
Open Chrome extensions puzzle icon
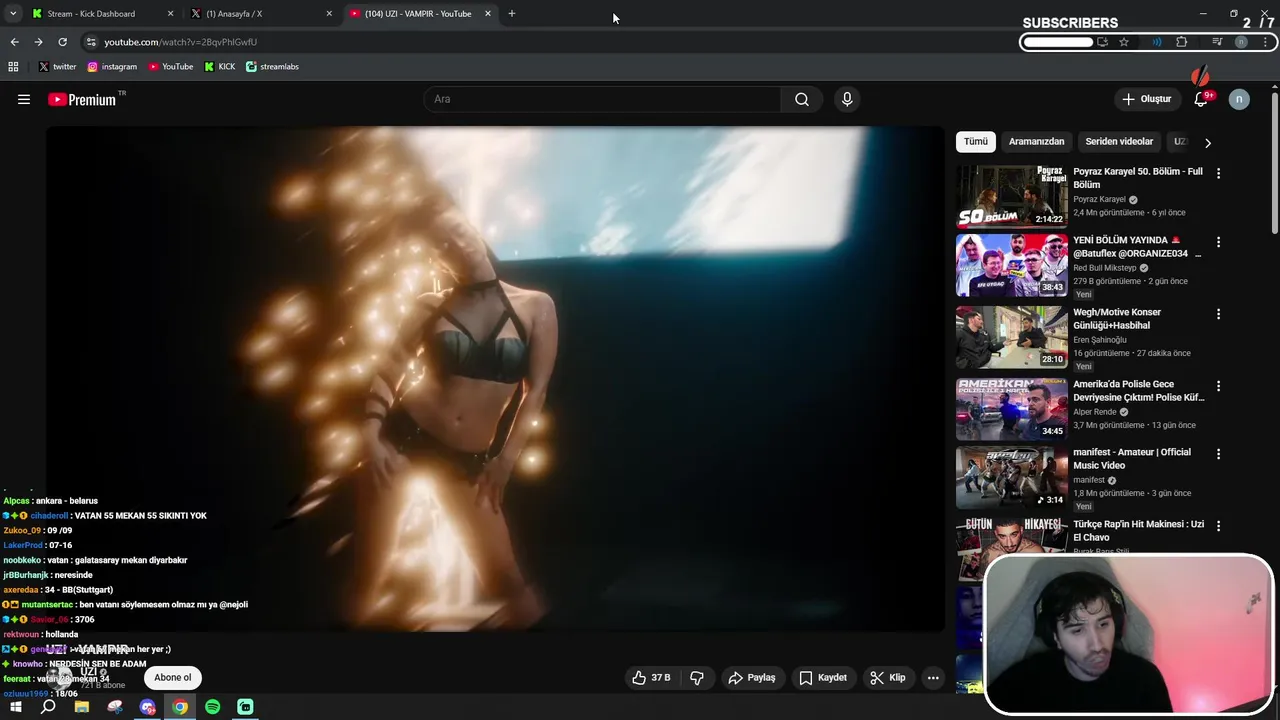1182,42
